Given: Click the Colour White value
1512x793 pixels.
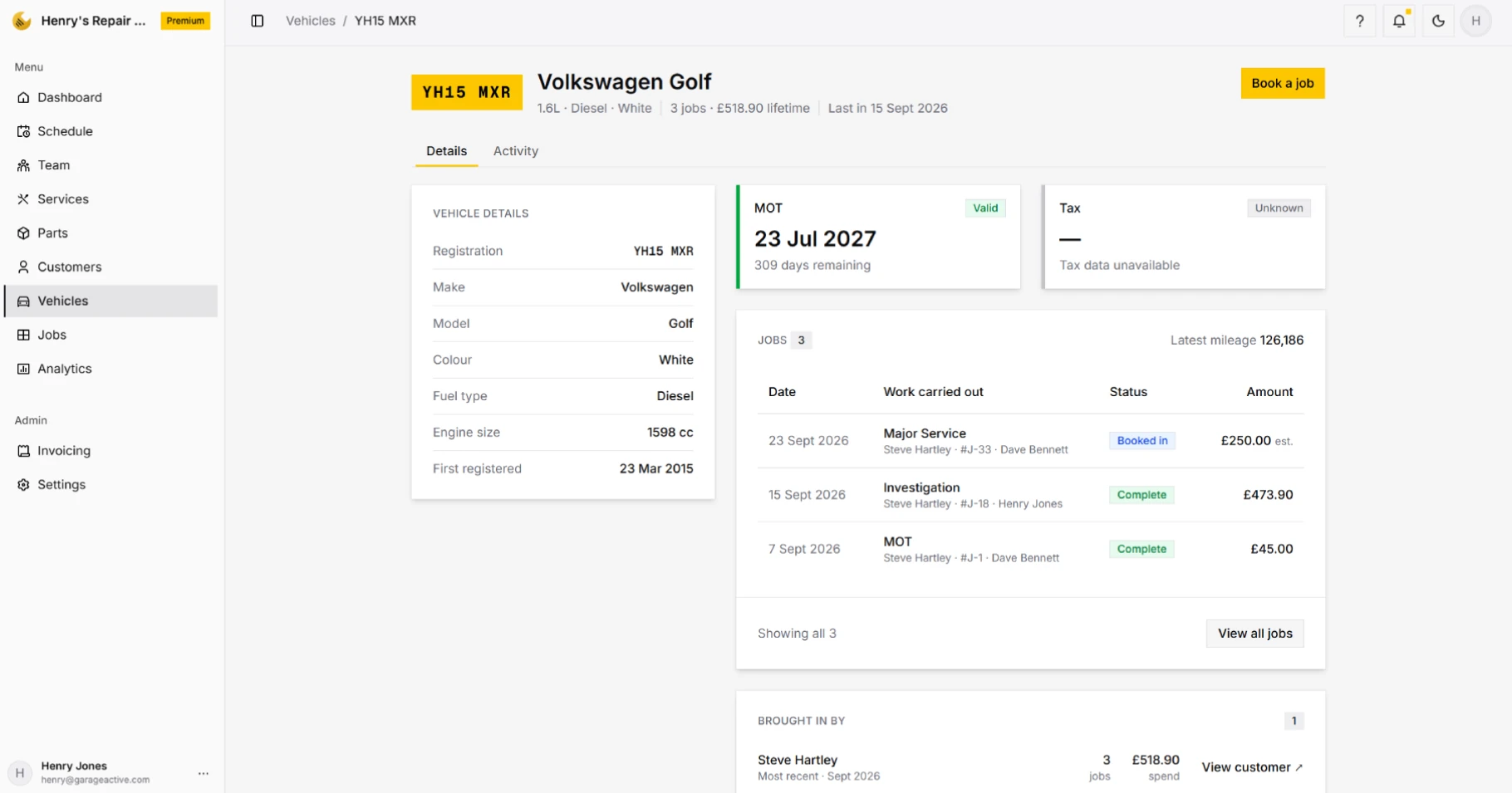Looking at the screenshot, I should pos(676,360).
